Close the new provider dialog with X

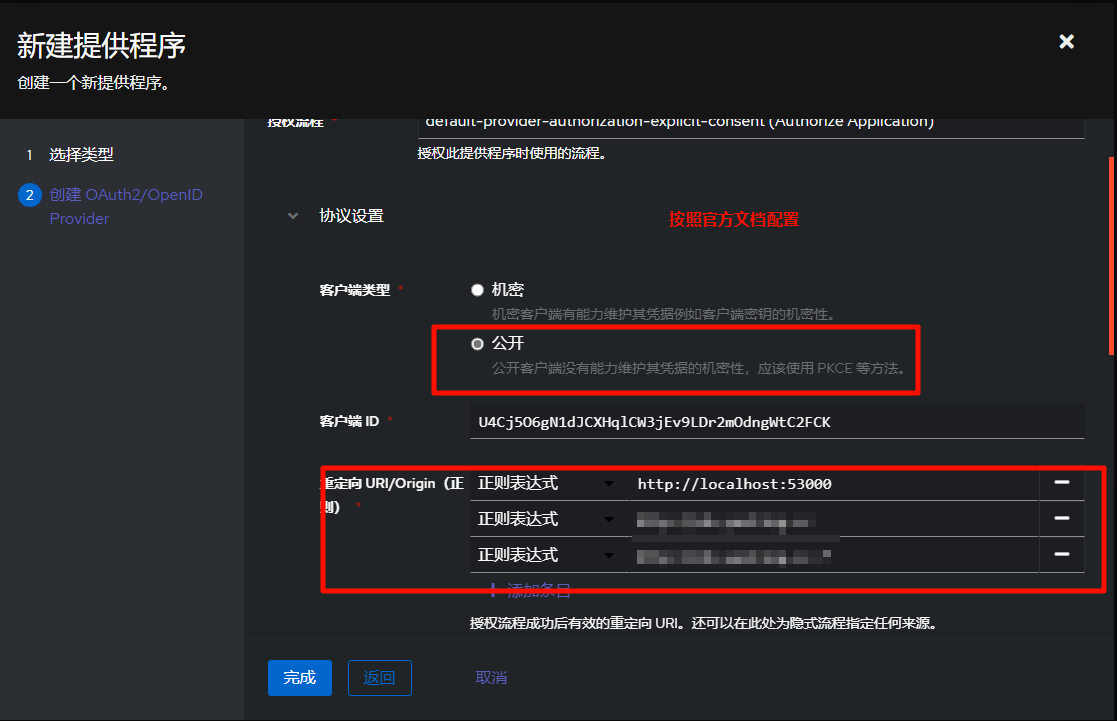click(x=1066, y=42)
